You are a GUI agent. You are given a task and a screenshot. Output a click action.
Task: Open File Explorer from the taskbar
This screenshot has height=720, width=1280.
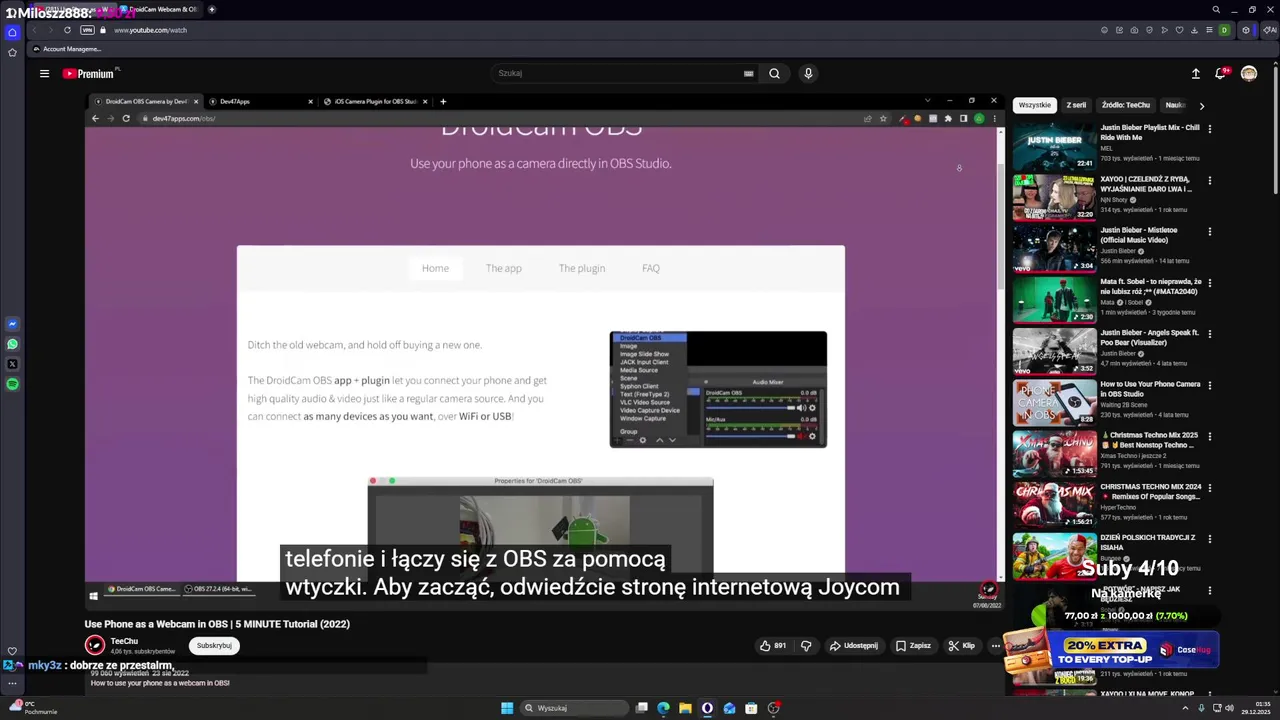[685, 708]
